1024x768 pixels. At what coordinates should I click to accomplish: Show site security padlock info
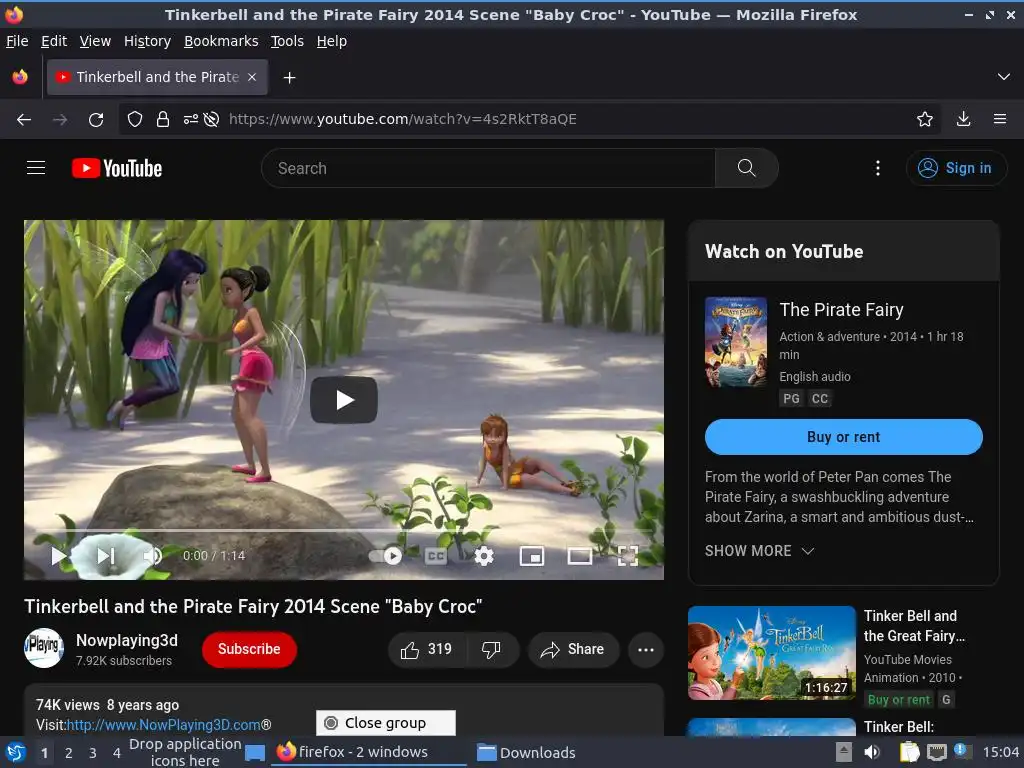click(x=163, y=119)
